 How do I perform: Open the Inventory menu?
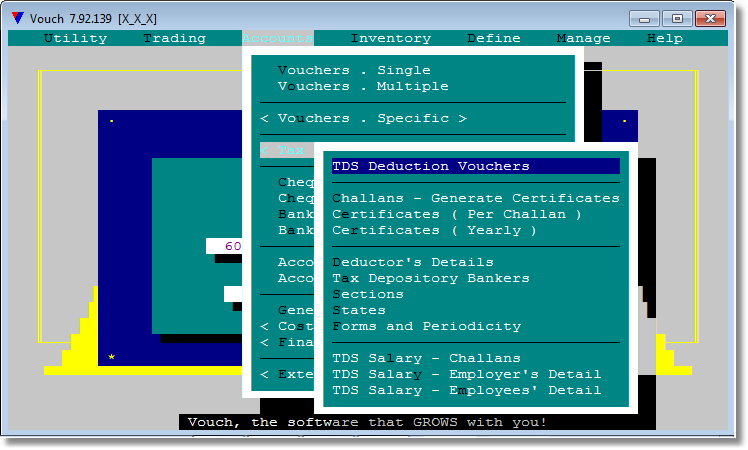click(x=391, y=38)
